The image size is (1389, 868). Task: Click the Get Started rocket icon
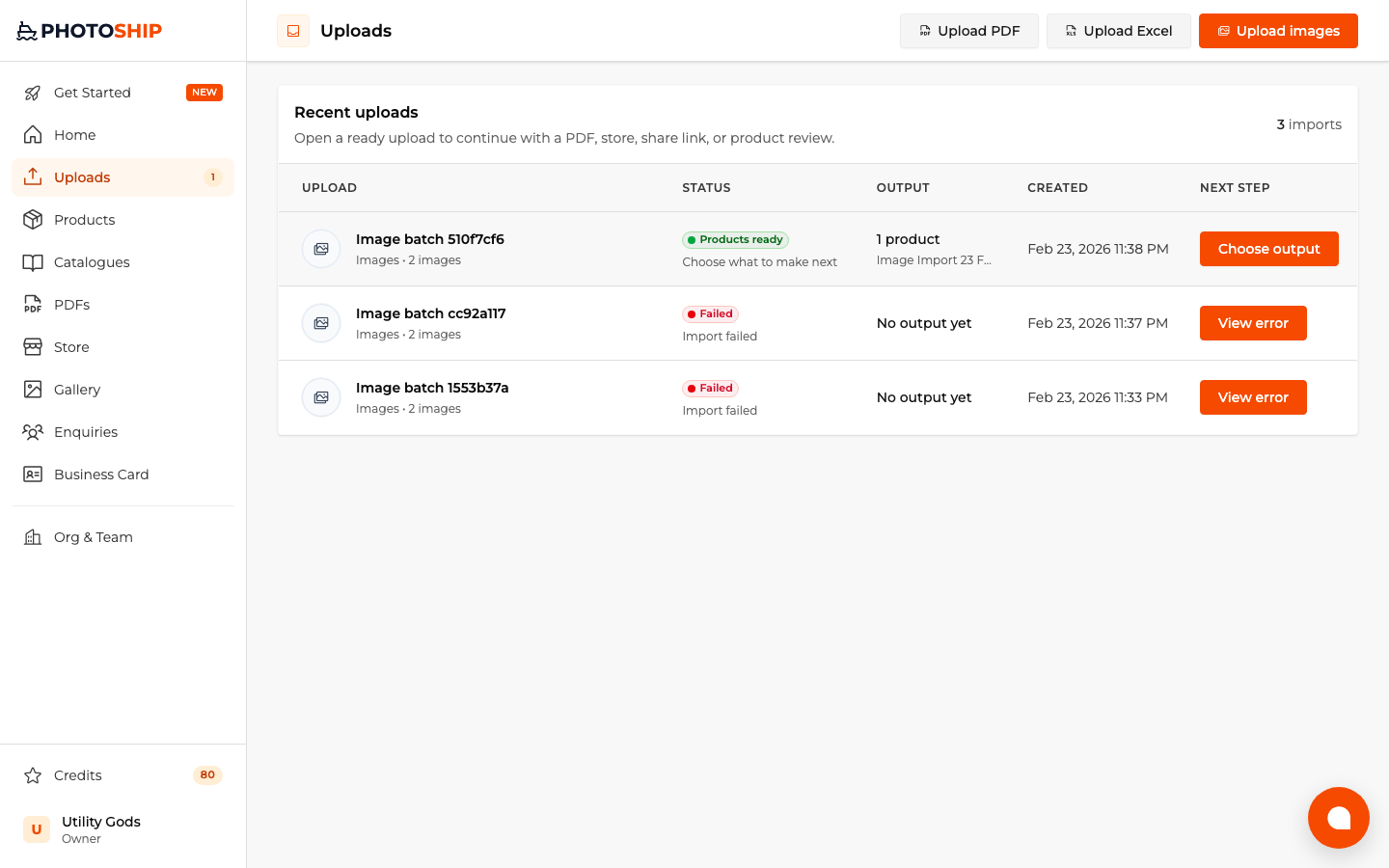point(33,93)
